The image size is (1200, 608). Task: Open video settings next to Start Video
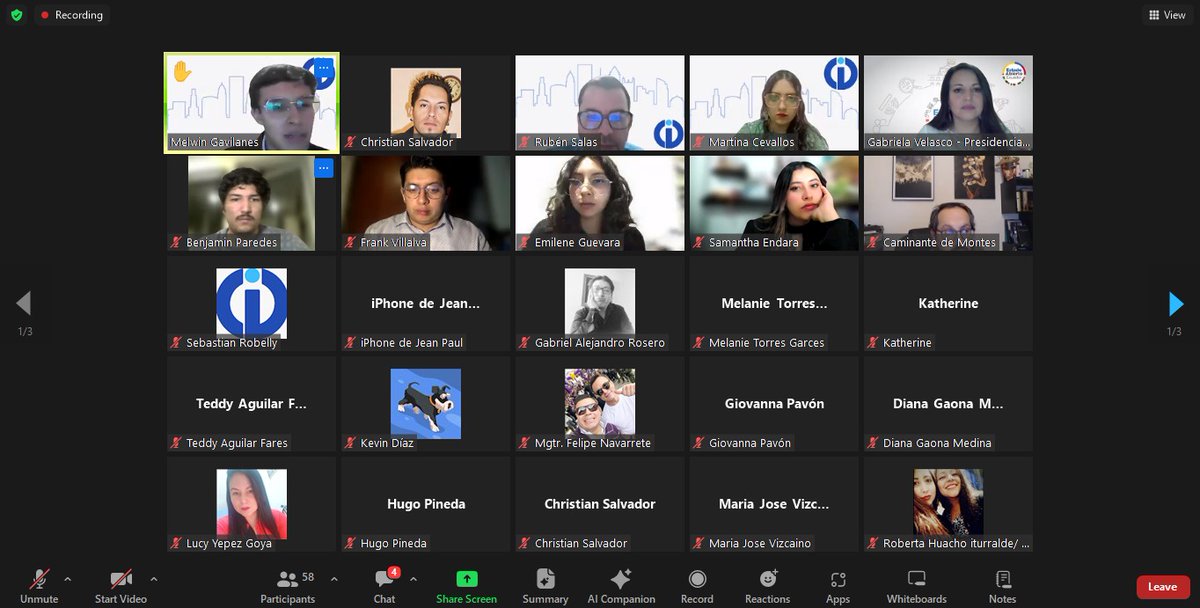[155, 577]
